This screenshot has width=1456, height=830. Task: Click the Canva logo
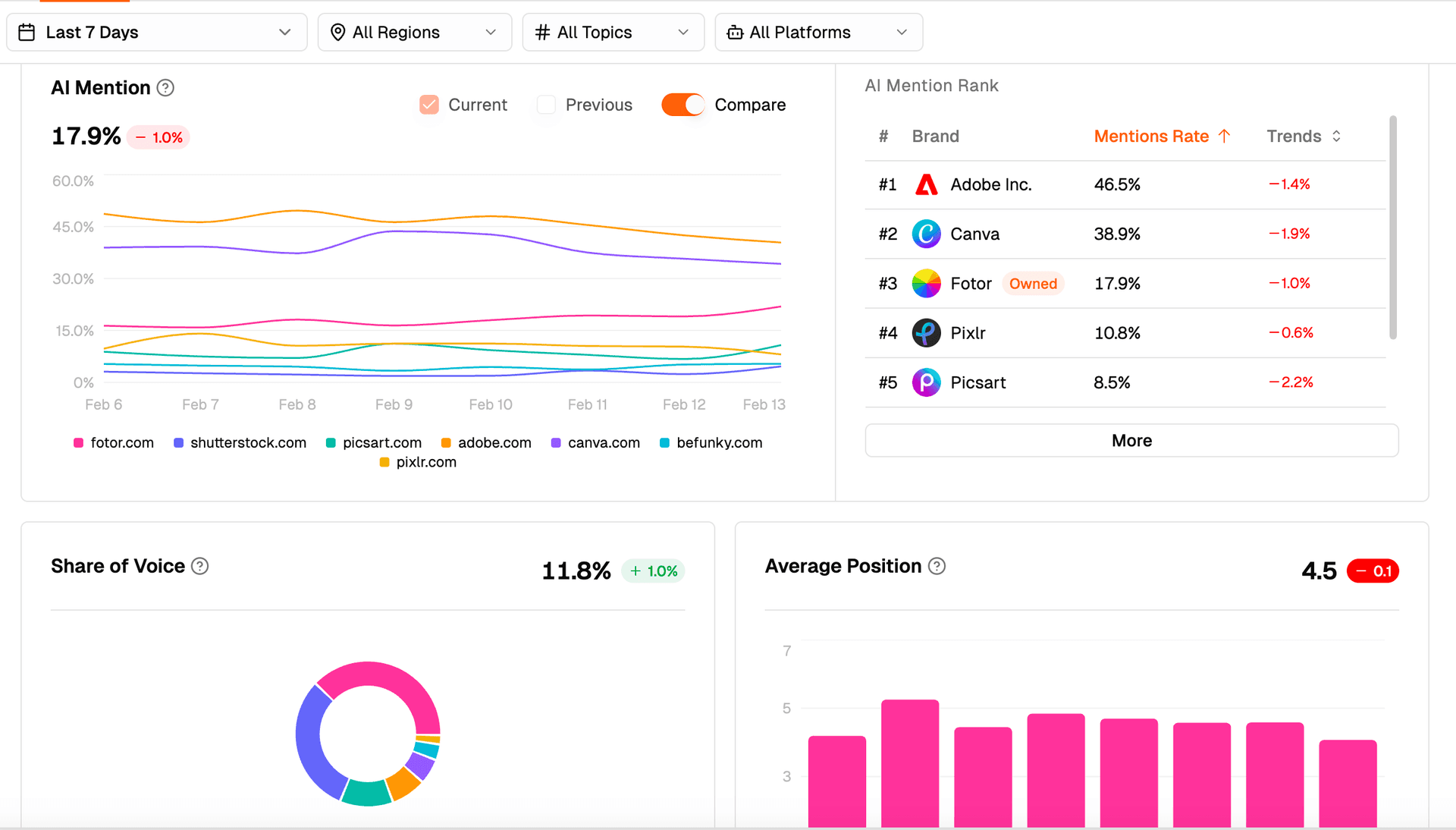pyautogui.click(x=926, y=234)
